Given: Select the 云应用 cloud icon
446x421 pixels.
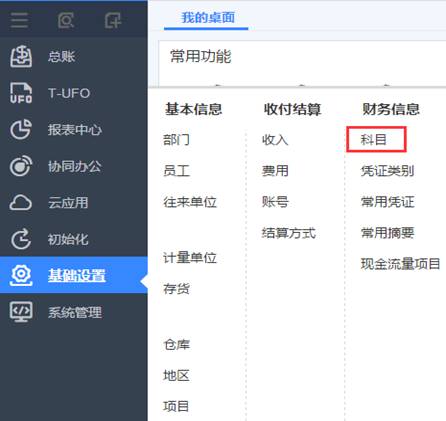Looking at the screenshot, I should pyautogui.click(x=21, y=202).
